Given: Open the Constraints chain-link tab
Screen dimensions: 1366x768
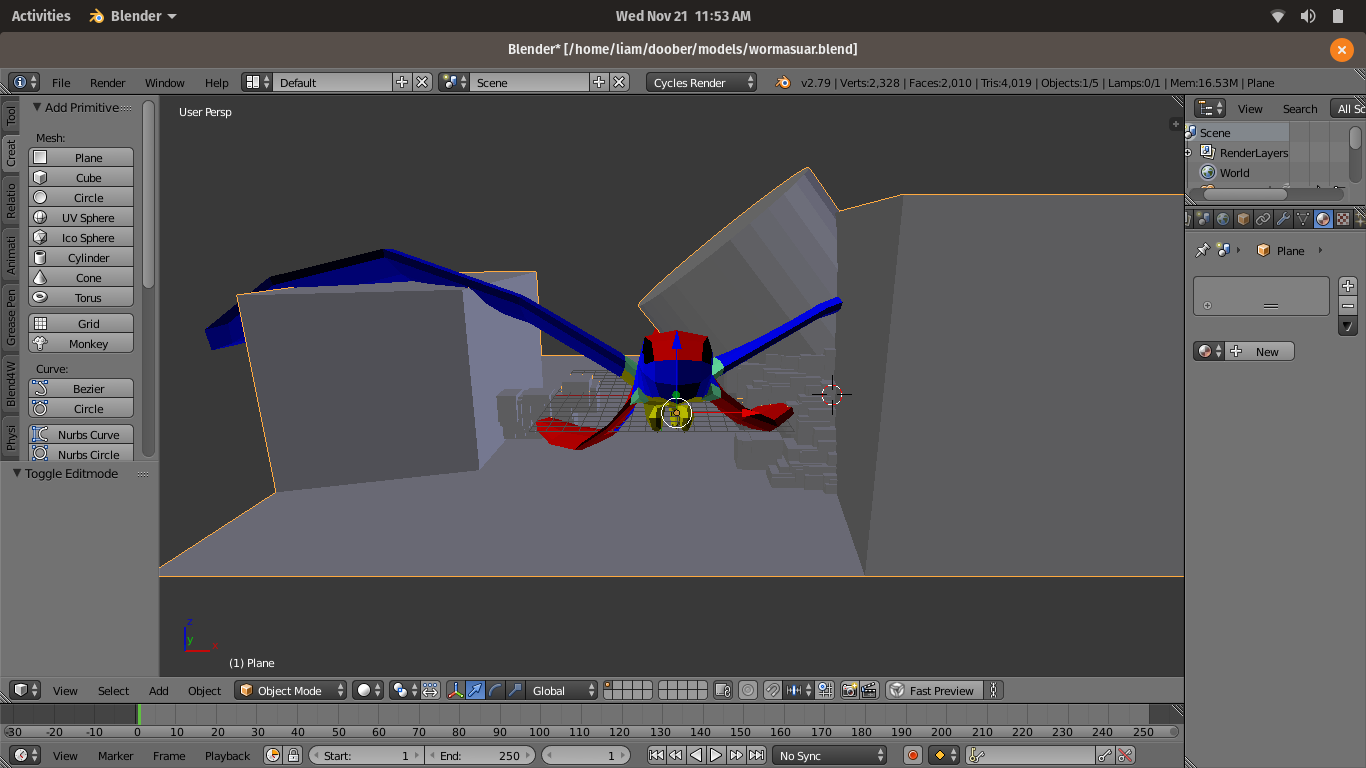Looking at the screenshot, I should tap(1263, 219).
